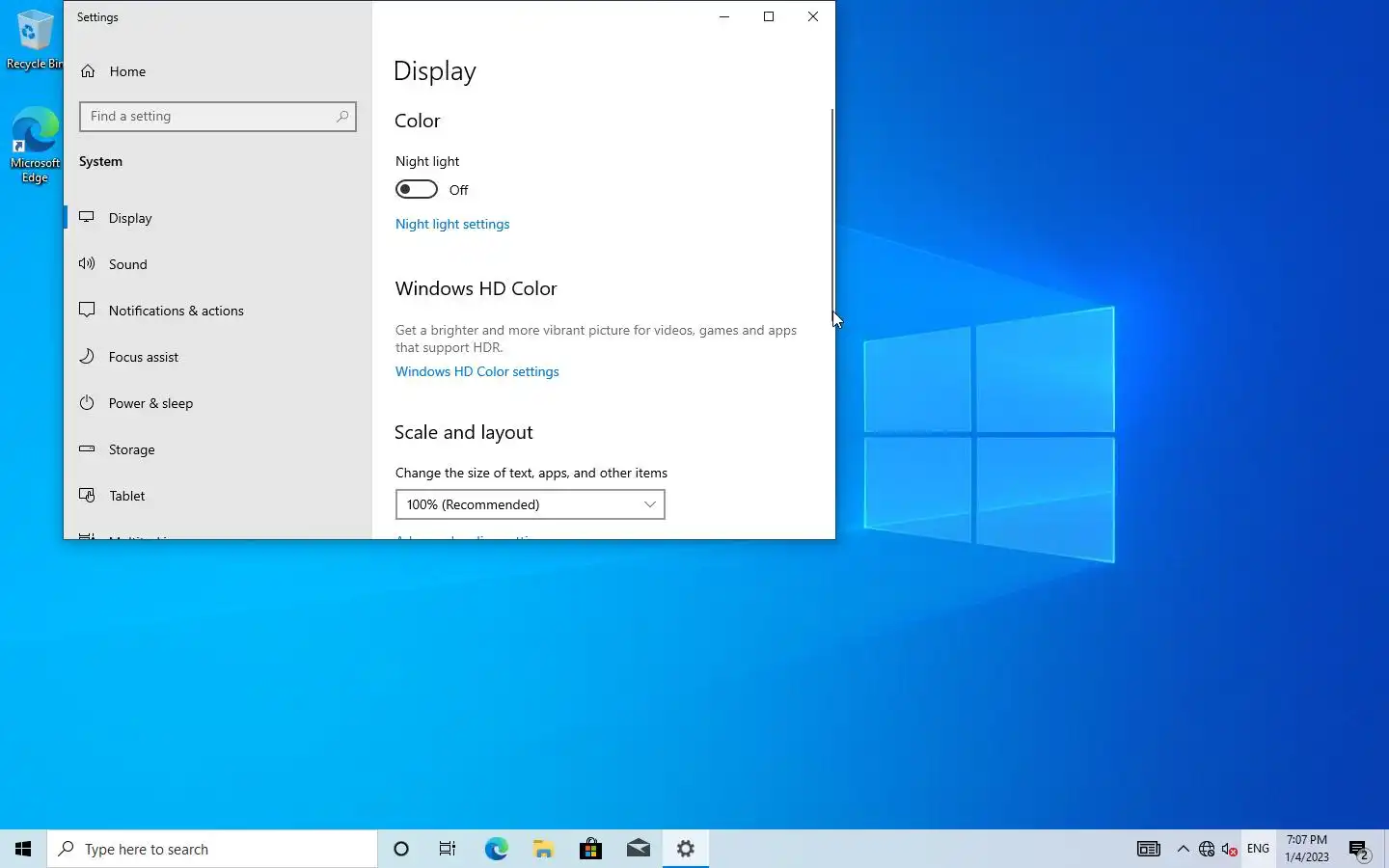Open the Action Center notifications icon

(x=1359, y=850)
